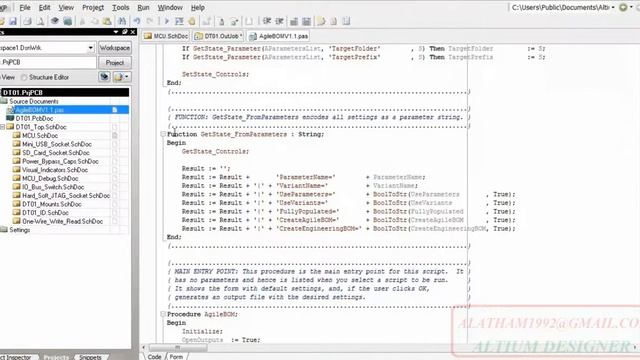Image resolution: width=640 pixels, height=360 pixels.
Task: Collapse the GetState_FromParameters function fold
Action: (x=163, y=134)
